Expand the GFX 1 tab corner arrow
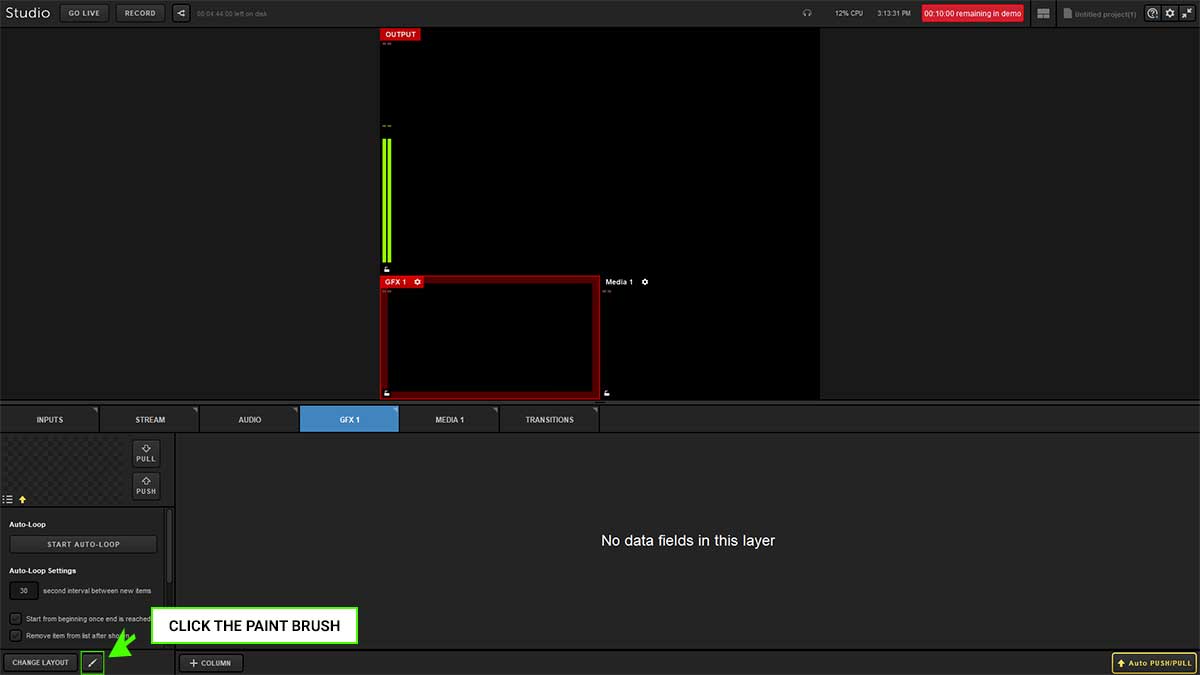The image size is (1200, 675). (x=395, y=410)
